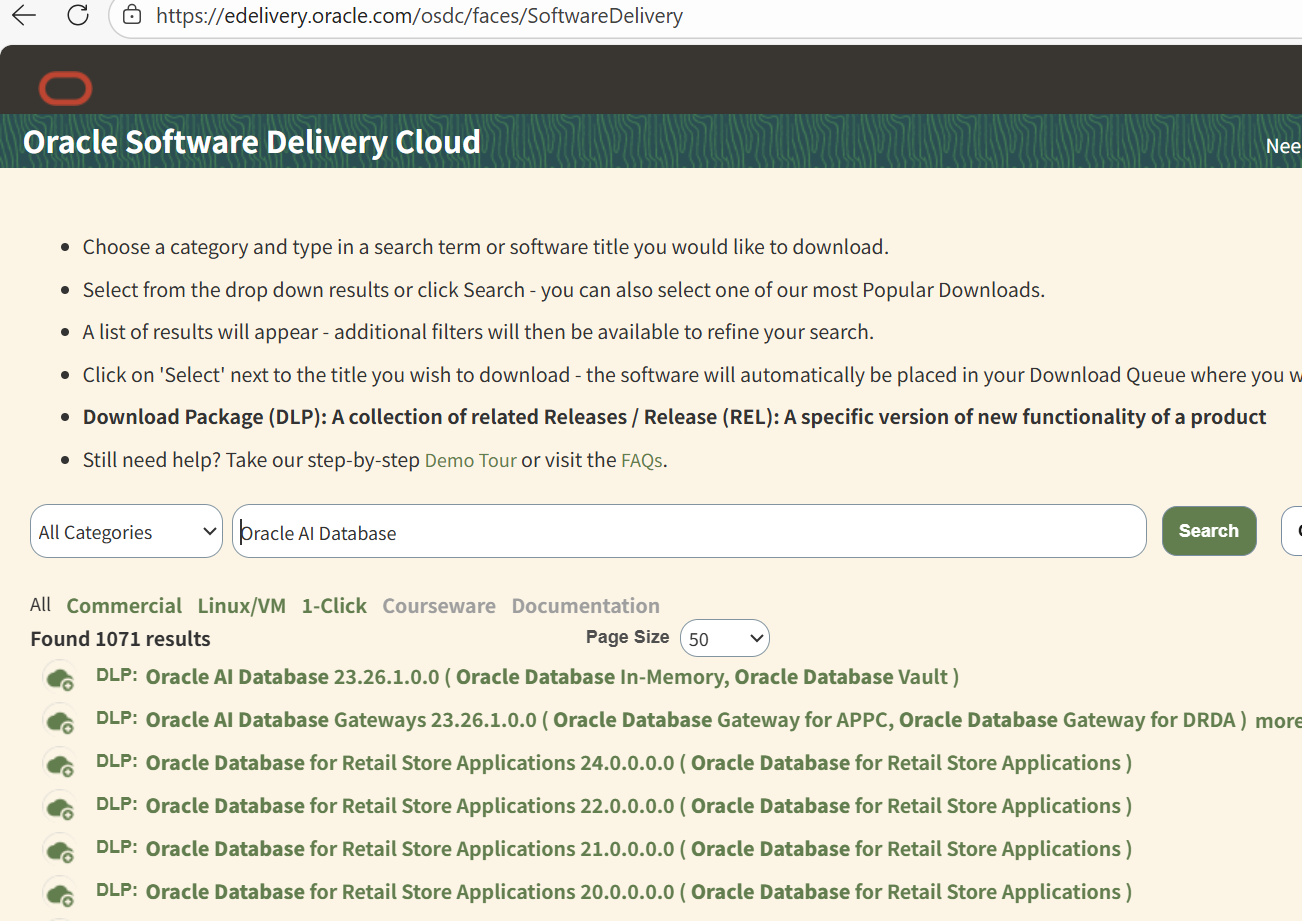This screenshot has height=921, width=1302.
Task: Click cloud icon for Oracle AI Database Gateways 23.26.1.0.0
Action: coord(60,721)
